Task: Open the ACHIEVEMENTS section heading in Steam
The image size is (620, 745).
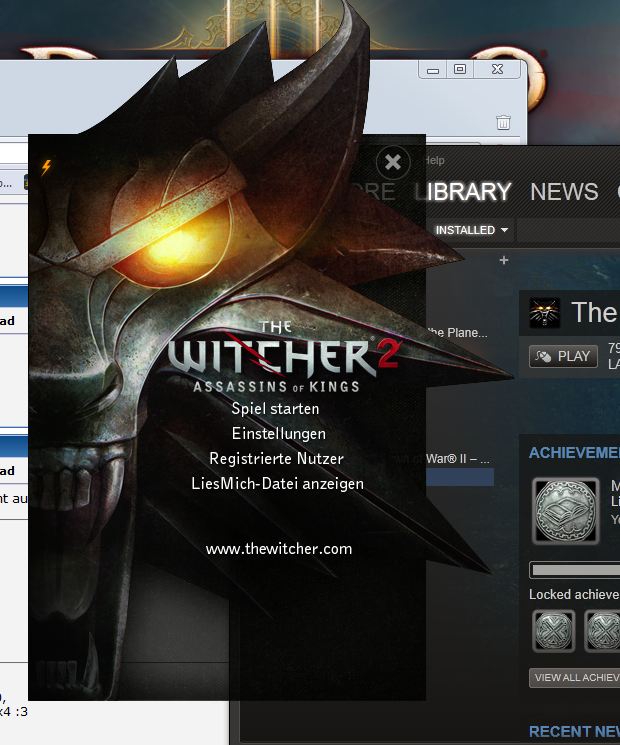Action: pos(574,453)
